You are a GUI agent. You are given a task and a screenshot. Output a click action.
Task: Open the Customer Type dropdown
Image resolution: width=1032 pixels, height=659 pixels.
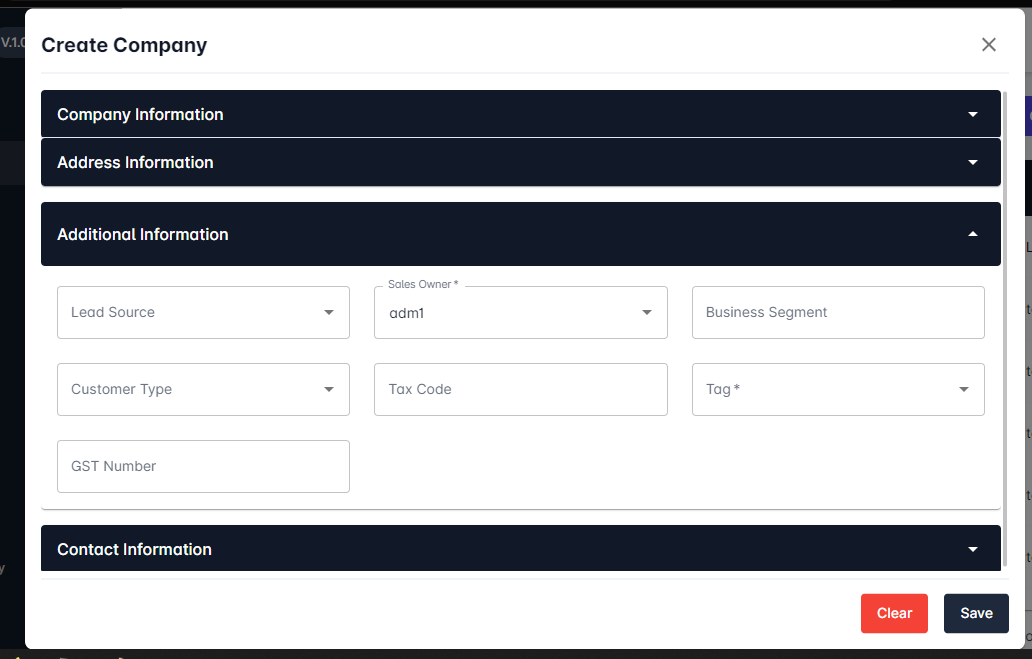(x=190, y=389)
